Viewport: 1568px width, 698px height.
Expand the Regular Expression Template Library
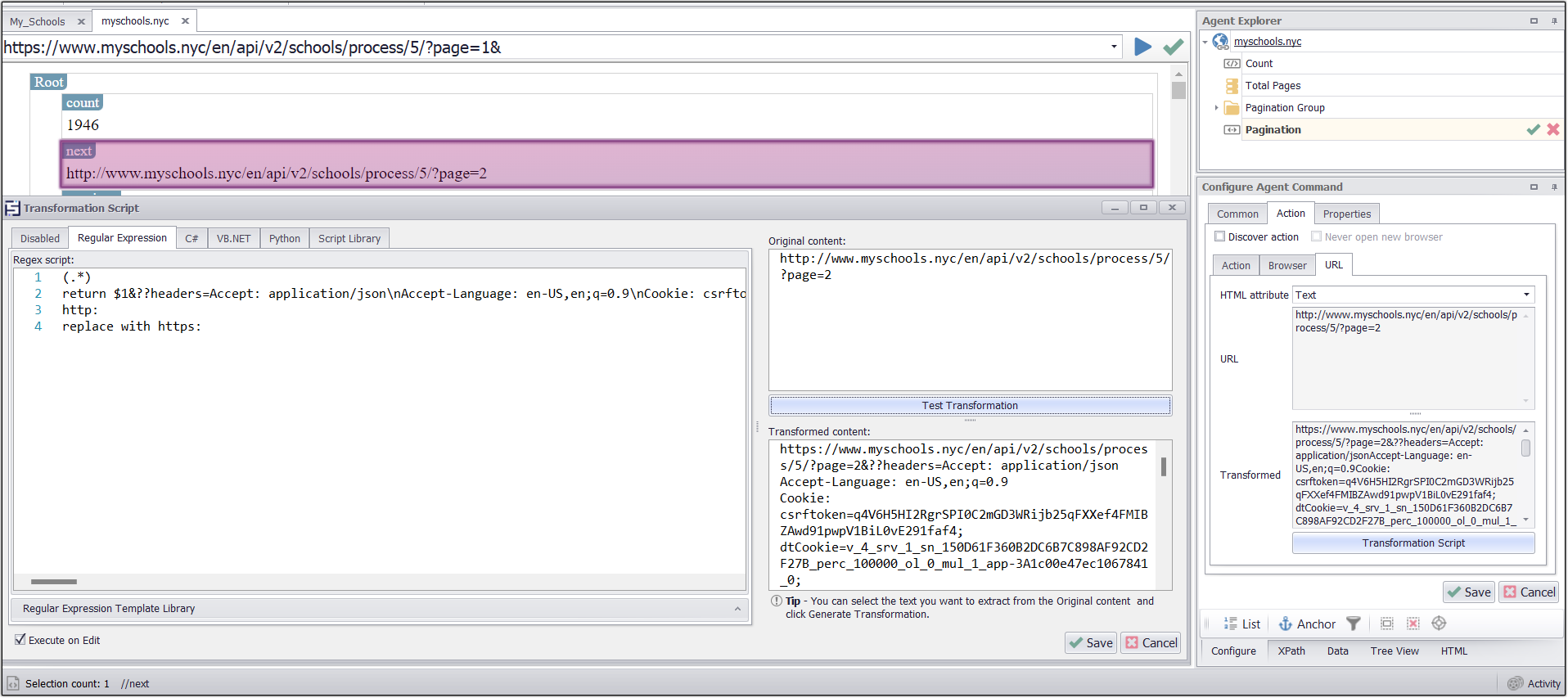[737, 609]
